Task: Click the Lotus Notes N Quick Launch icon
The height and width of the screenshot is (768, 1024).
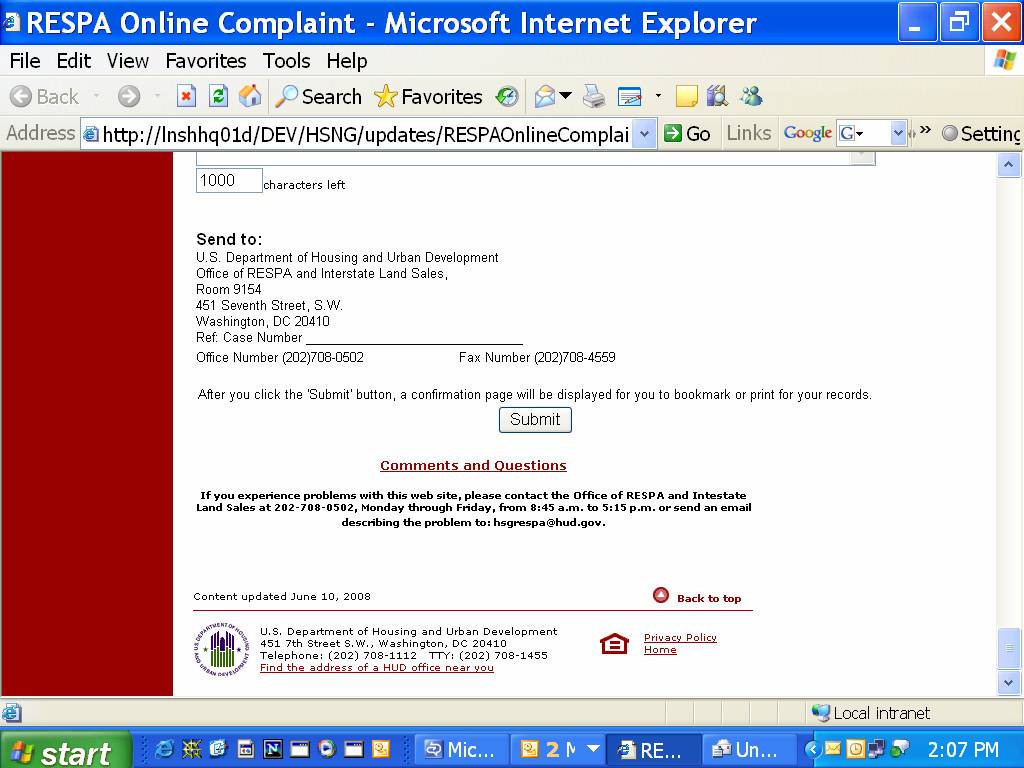Action: (272, 749)
